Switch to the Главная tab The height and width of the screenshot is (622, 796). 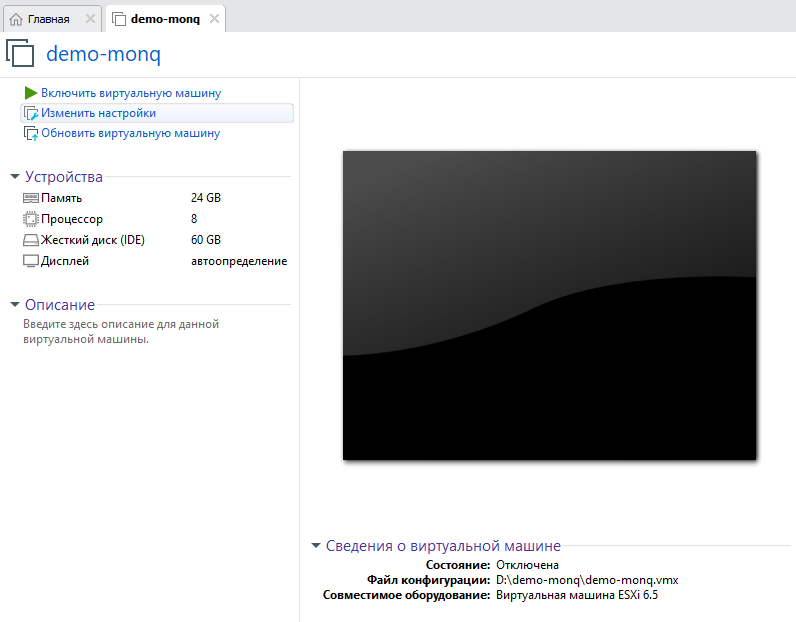(48, 19)
